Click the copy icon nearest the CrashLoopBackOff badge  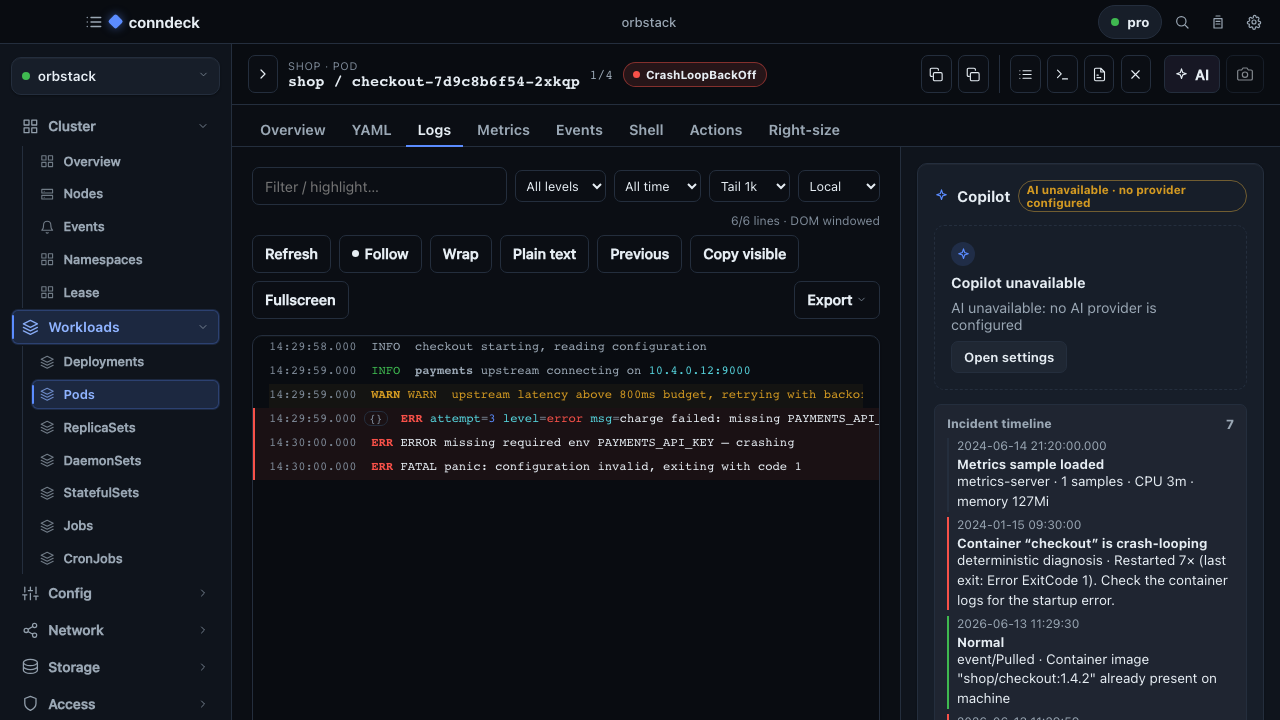coord(936,75)
